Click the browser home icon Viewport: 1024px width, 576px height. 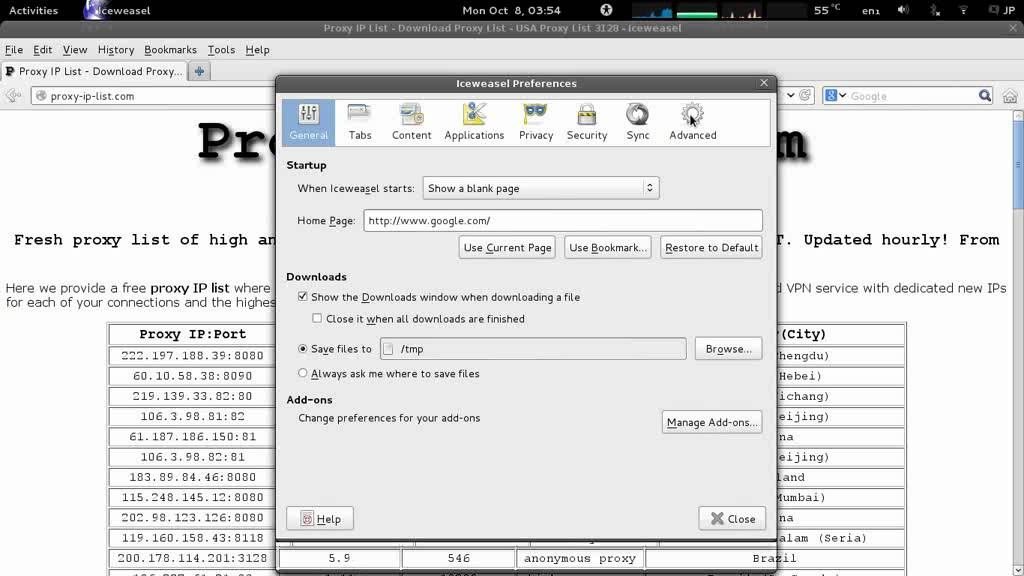pyautogui.click(x=1010, y=96)
